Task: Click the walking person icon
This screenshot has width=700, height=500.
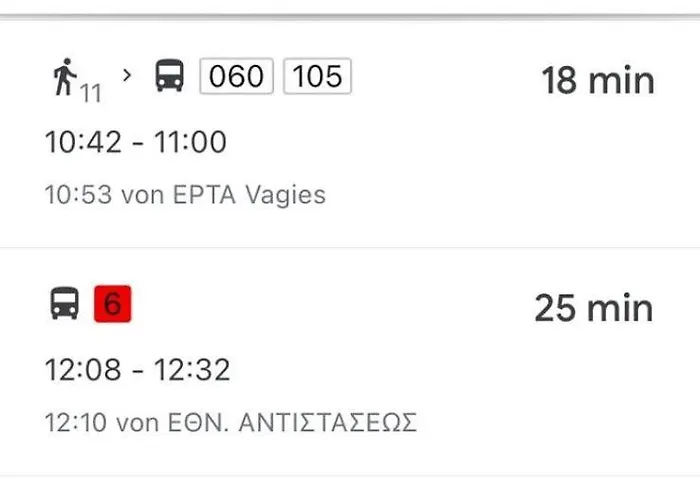Action: [65, 76]
